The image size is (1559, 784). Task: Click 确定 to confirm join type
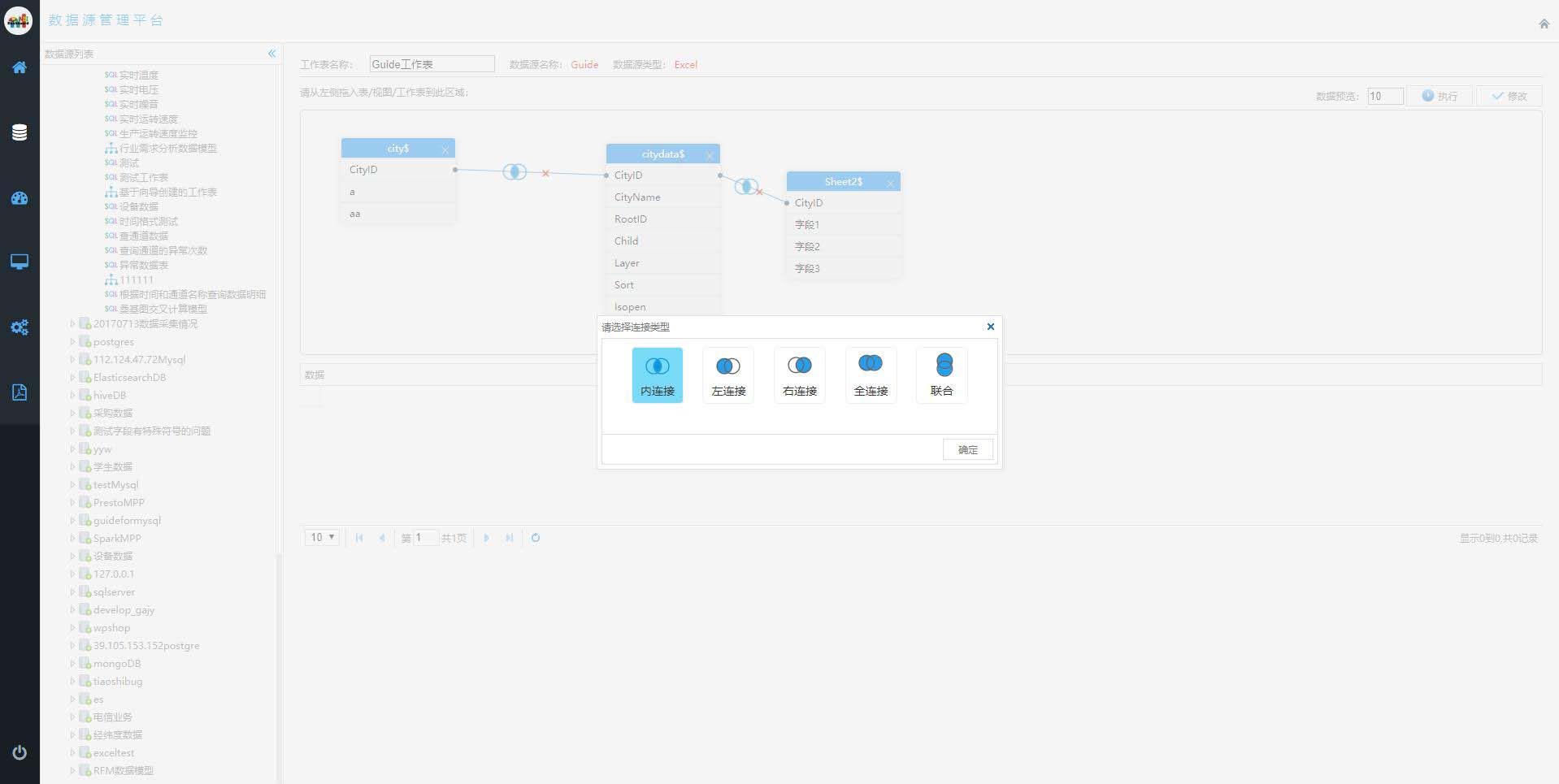(968, 449)
